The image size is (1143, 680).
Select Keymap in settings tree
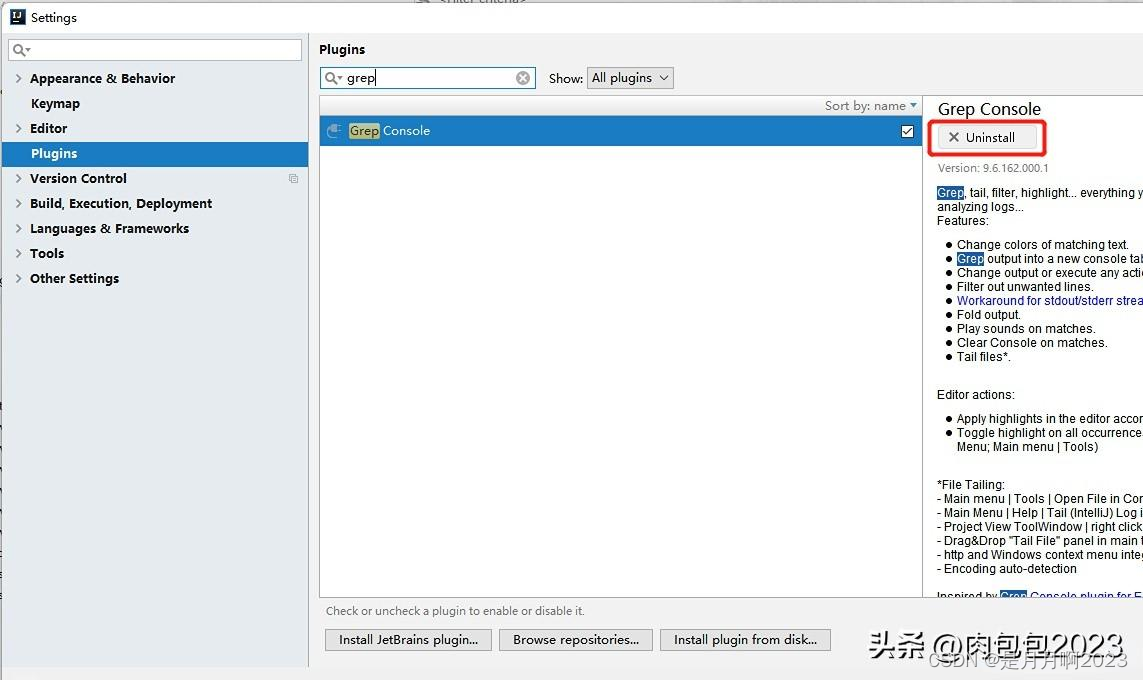coord(55,103)
